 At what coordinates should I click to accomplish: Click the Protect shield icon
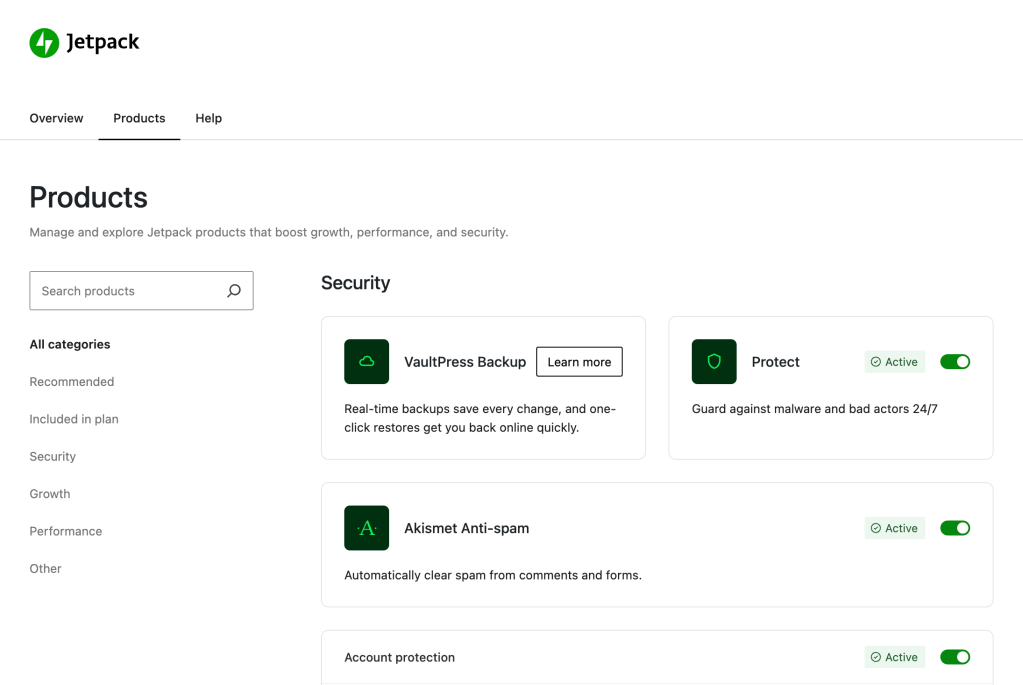pos(714,362)
